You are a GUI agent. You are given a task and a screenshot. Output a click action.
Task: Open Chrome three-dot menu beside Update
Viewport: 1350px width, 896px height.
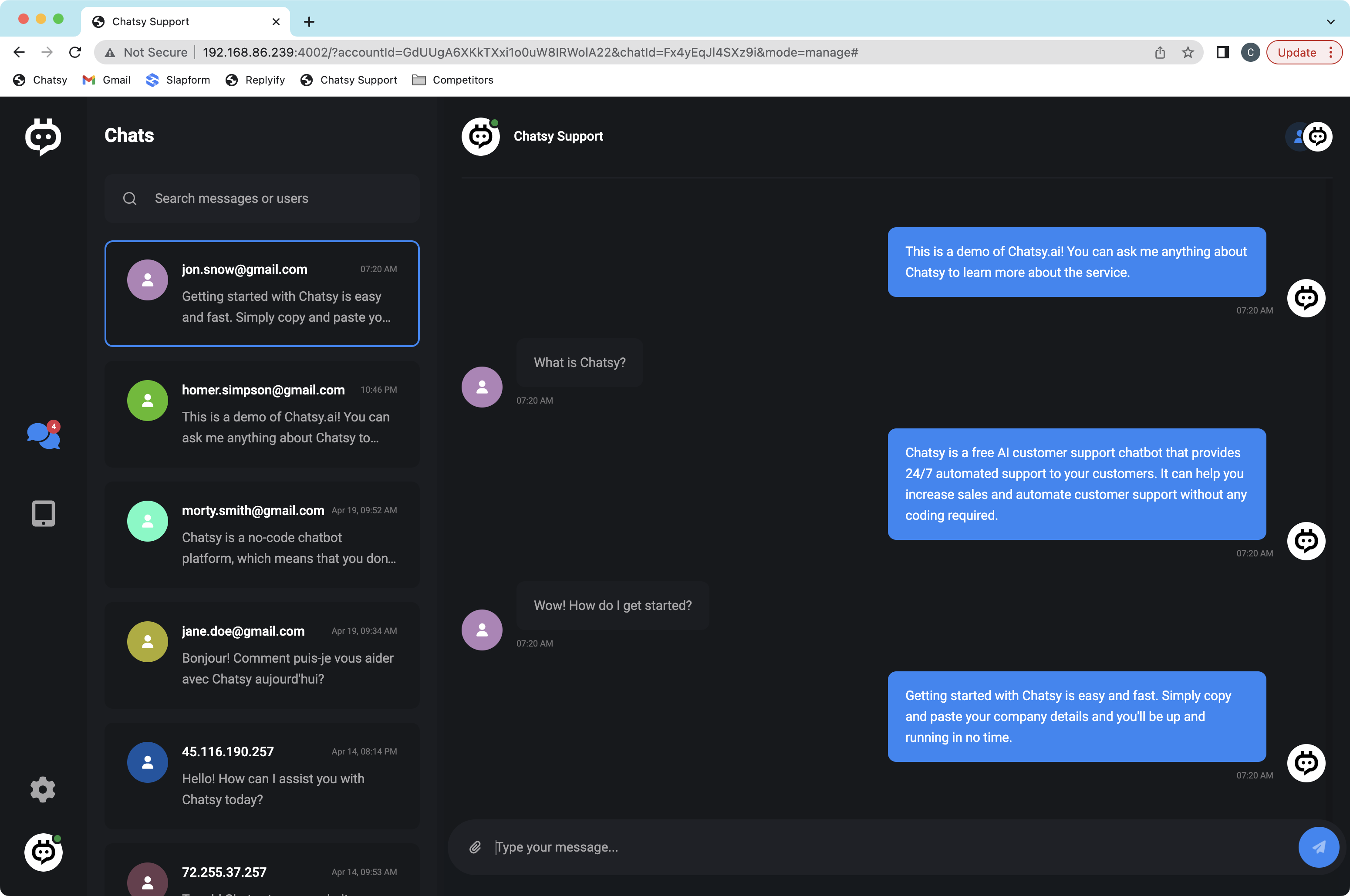coord(1331,53)
